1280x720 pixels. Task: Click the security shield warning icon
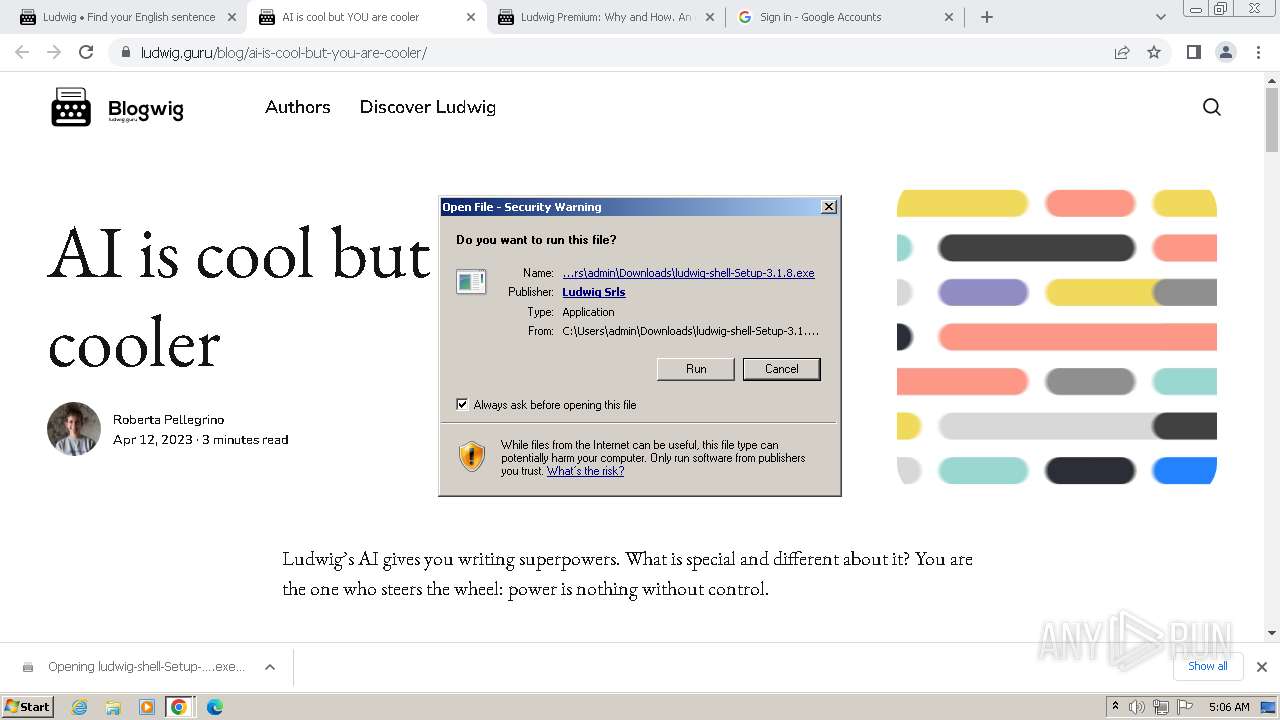click(472, 456)
